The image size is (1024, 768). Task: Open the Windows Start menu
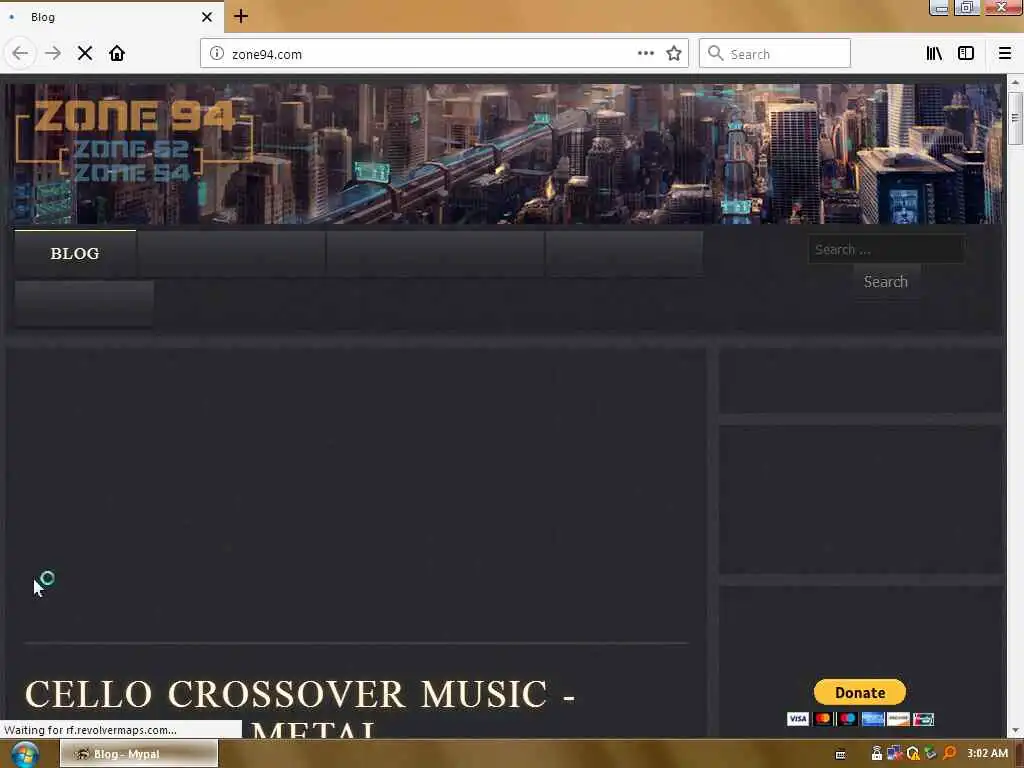tap(24, 754)
